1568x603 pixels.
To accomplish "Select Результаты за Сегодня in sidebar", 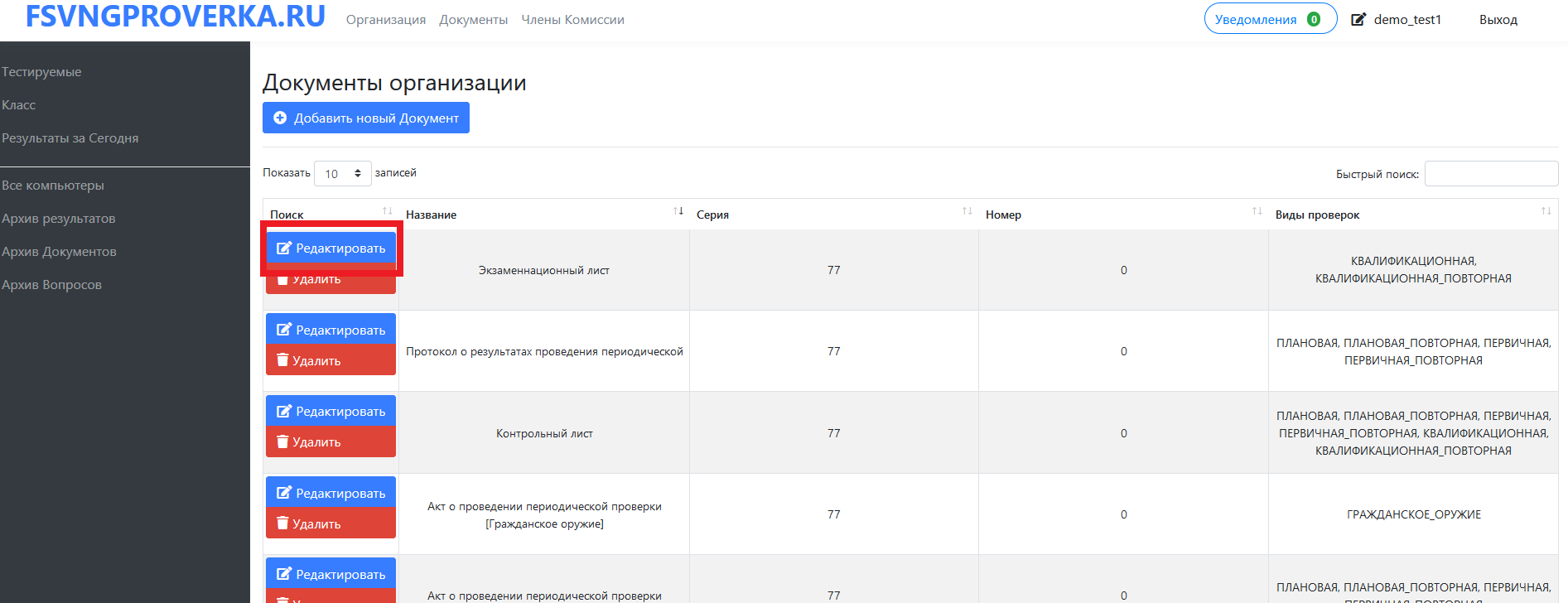I will pos(70,138).
